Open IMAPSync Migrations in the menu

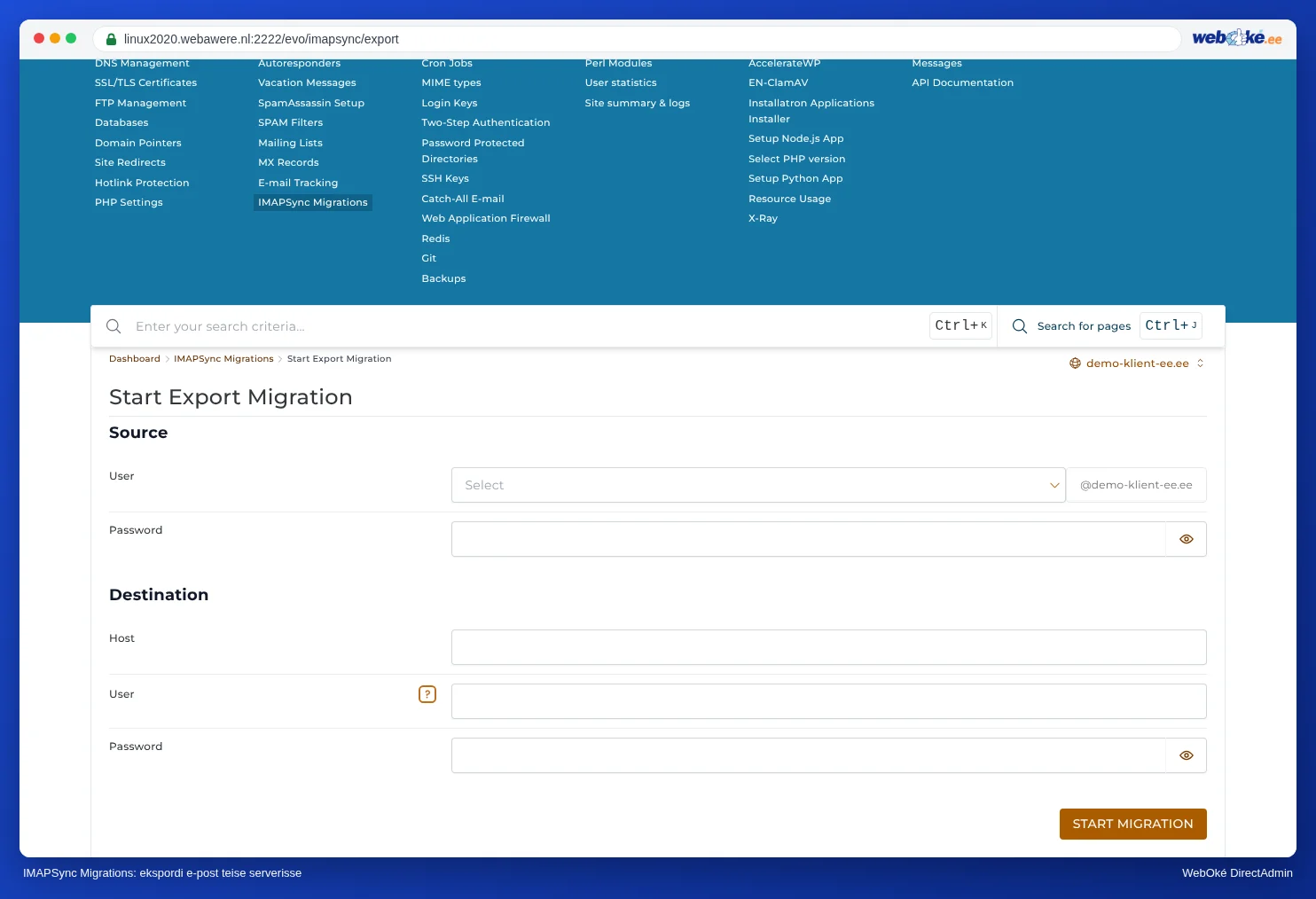click(x=313, y=202)
